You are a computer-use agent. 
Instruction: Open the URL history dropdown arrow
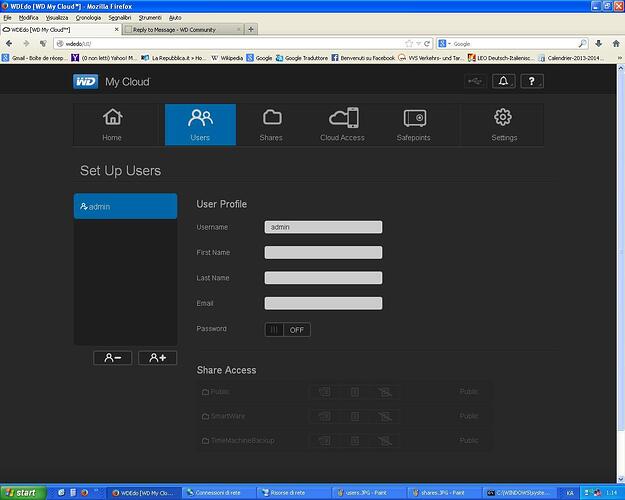(x=419, y=43)
